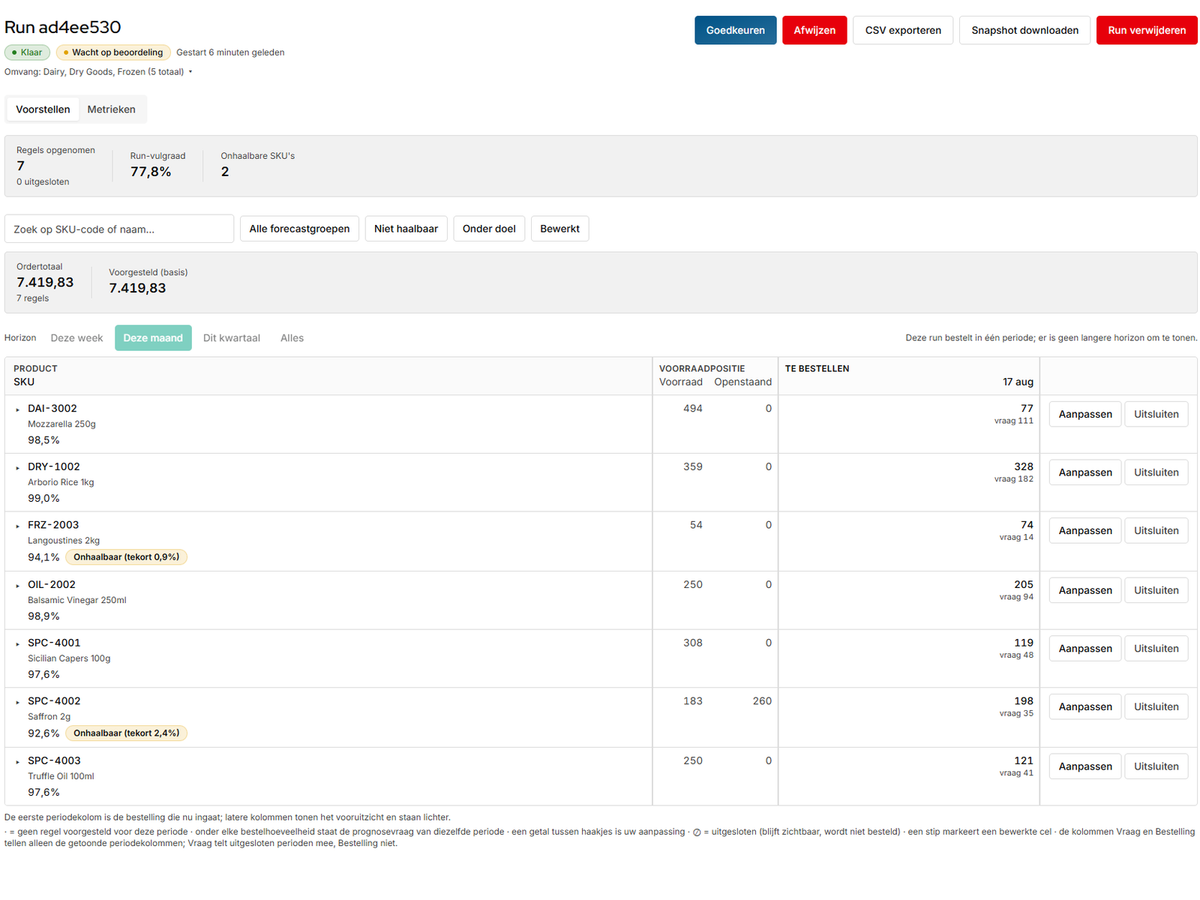Exclude Arborio Rice 1kg with Uitsluiten
The height and width of the screenshot is (900, 1200).
pyautogui.click(x=1156, y=472)
